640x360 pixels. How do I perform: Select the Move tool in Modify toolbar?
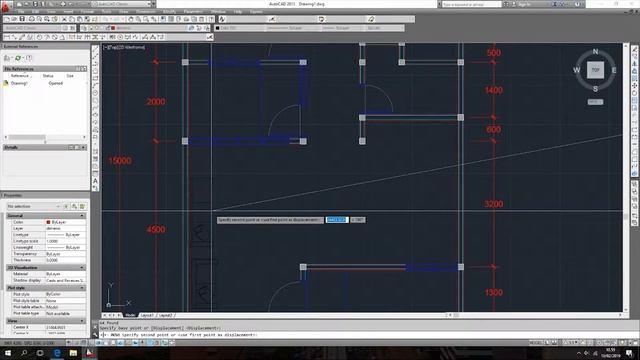(635, 86)
